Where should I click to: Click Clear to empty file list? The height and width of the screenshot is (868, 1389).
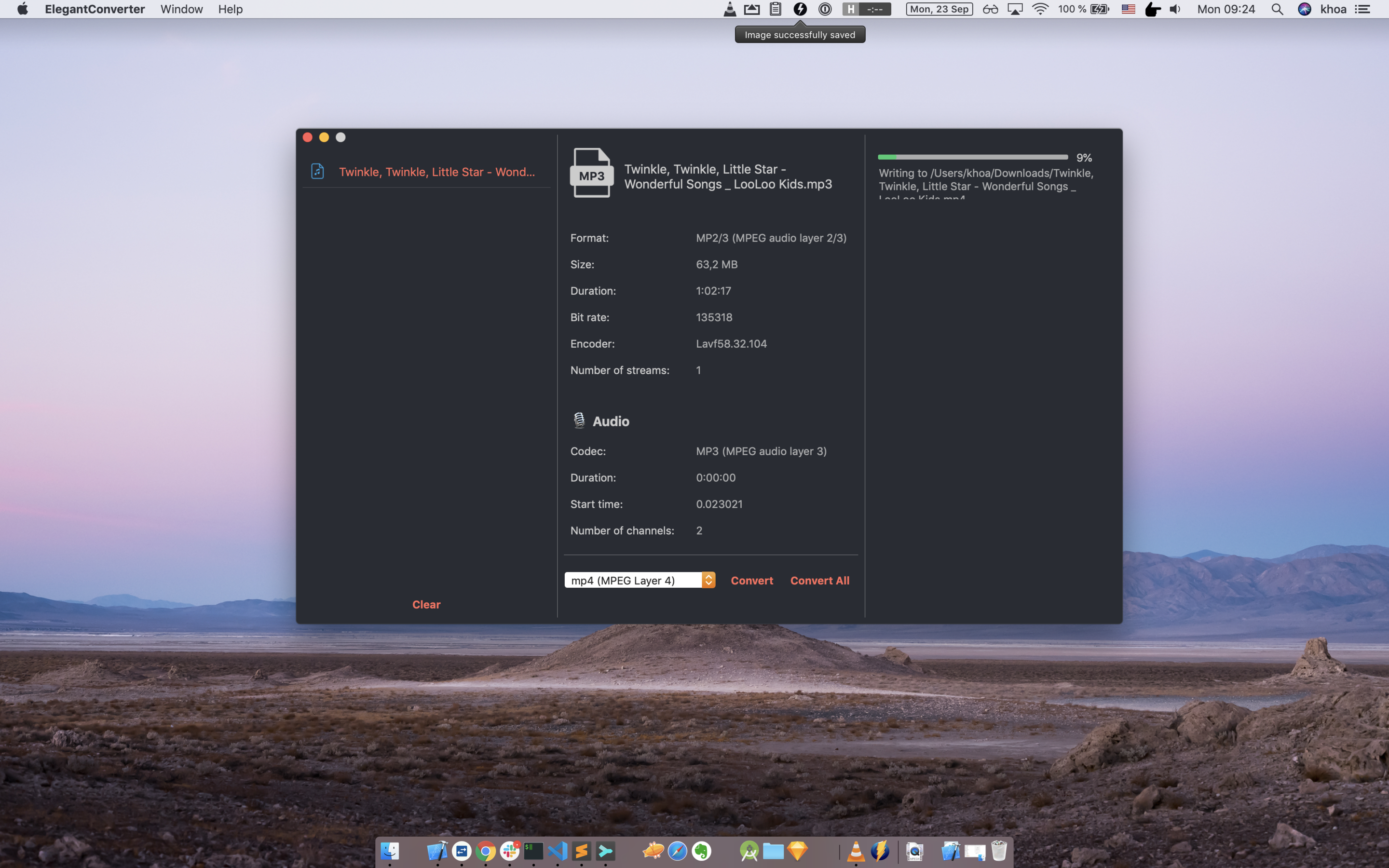click(426, 605)
